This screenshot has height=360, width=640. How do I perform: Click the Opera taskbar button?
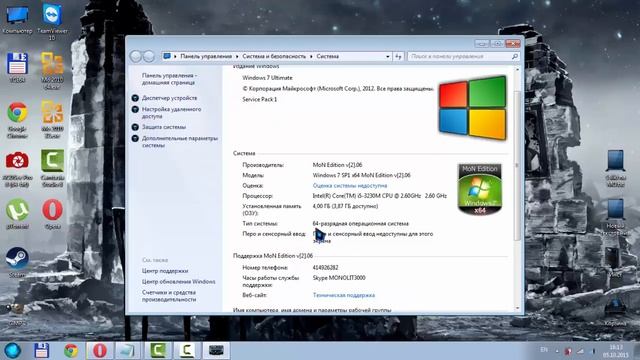click(100, 350)
